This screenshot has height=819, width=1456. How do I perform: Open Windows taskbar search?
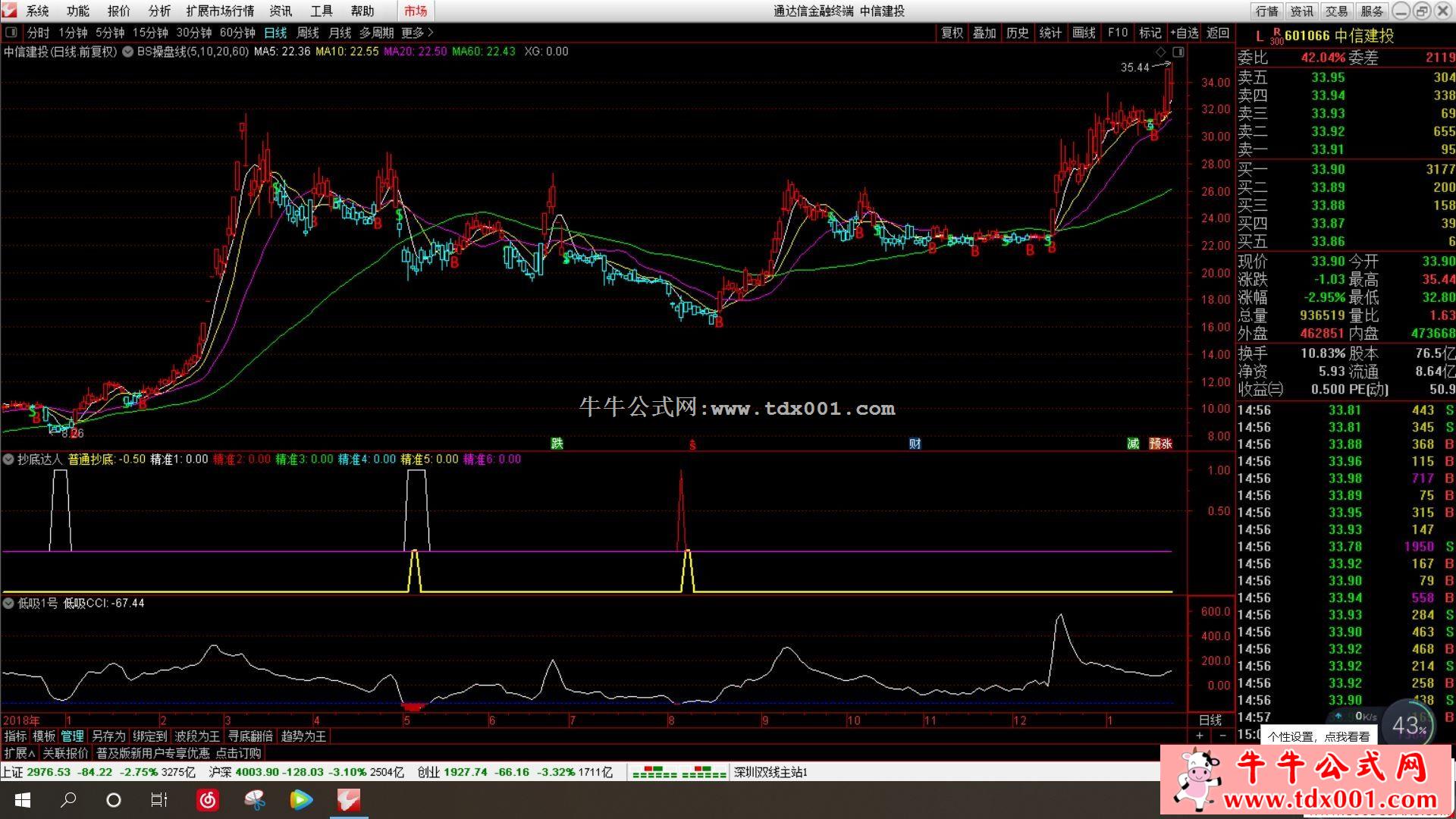coord(68,800)
